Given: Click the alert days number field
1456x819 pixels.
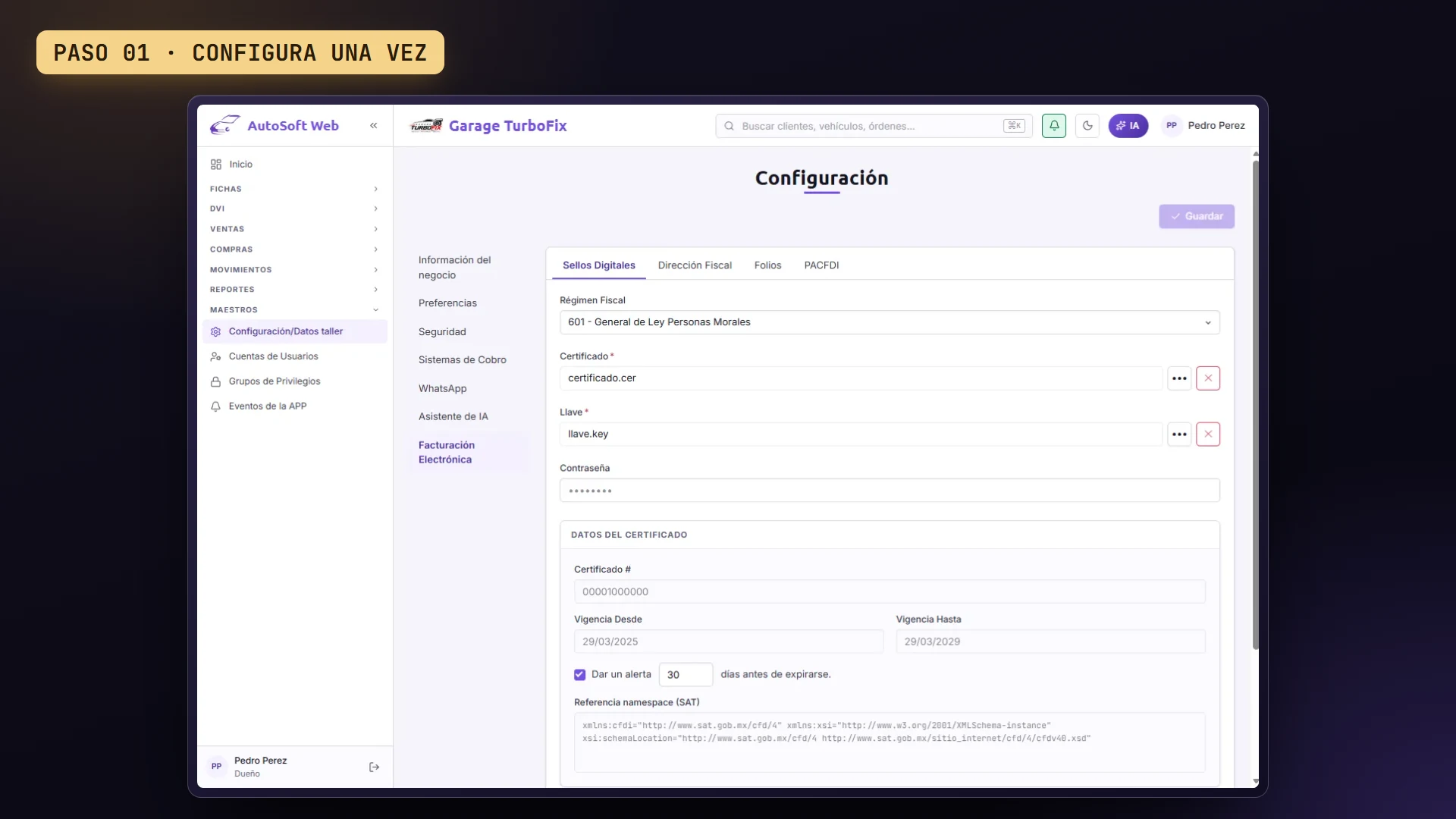Looking at the screenshot, I should point(686,675).
